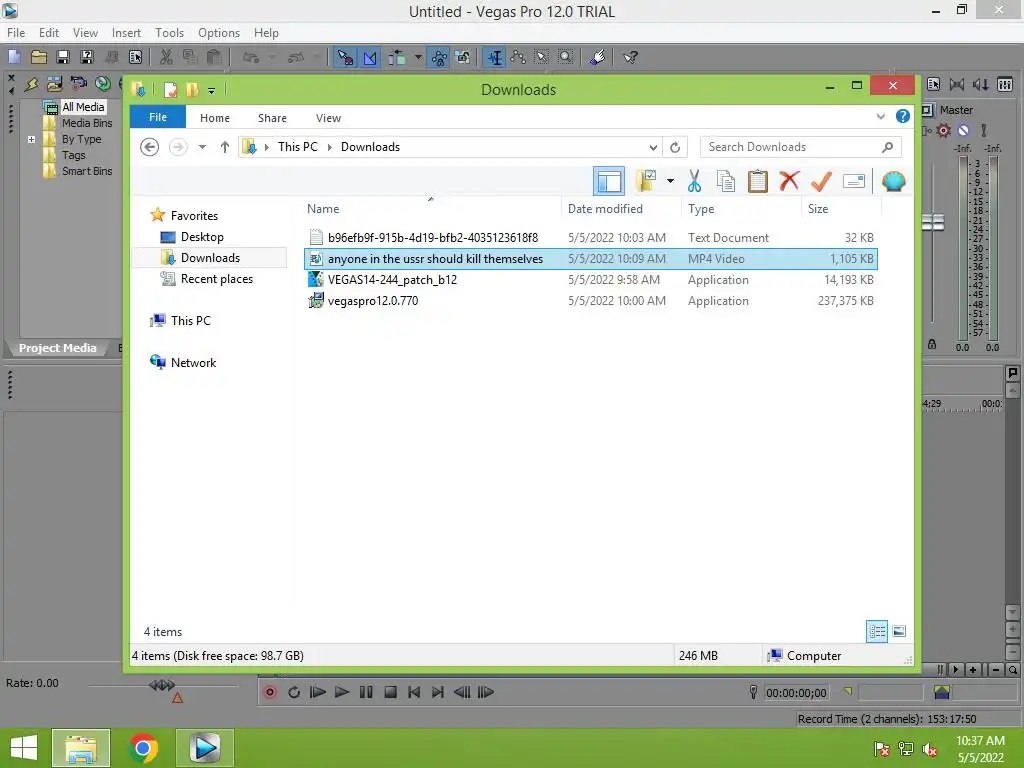Click Import Media icon in Project Media
Viewport: 1024px width, 768px height.
pos(54,84)
